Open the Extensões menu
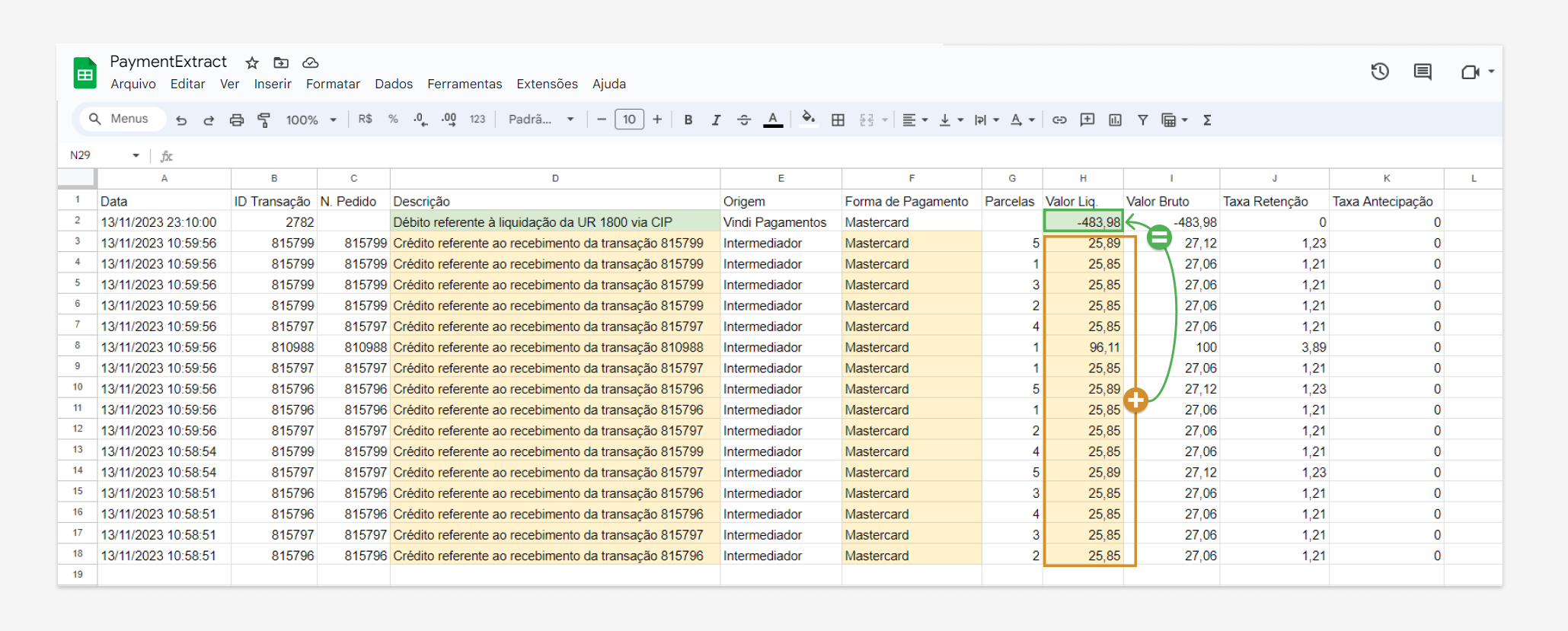 point(547,84)
